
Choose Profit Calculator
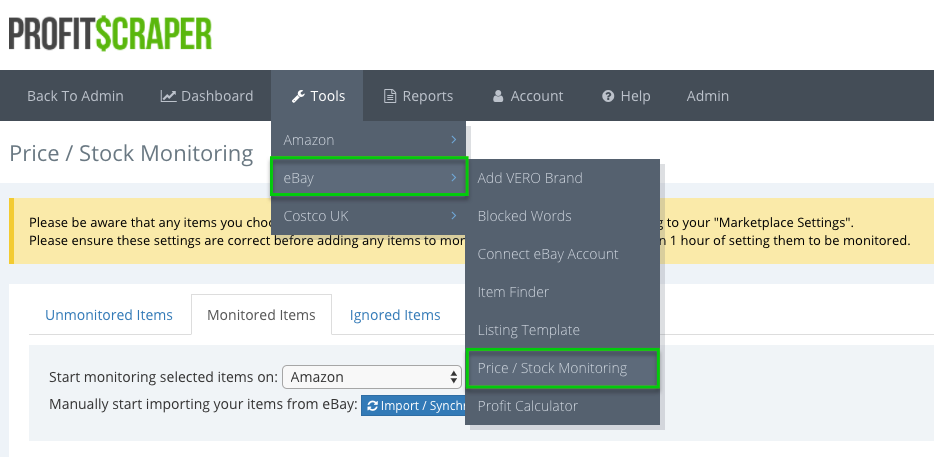[562, 406]
